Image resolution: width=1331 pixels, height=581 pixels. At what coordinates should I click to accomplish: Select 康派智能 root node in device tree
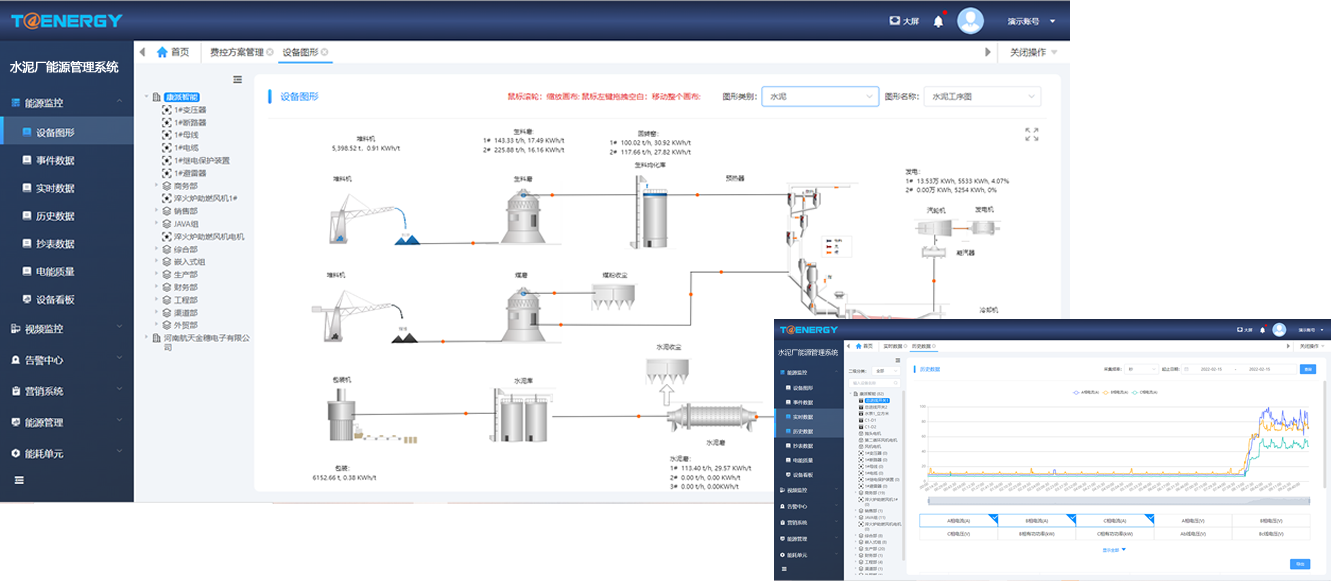click(x=181, y=97)
